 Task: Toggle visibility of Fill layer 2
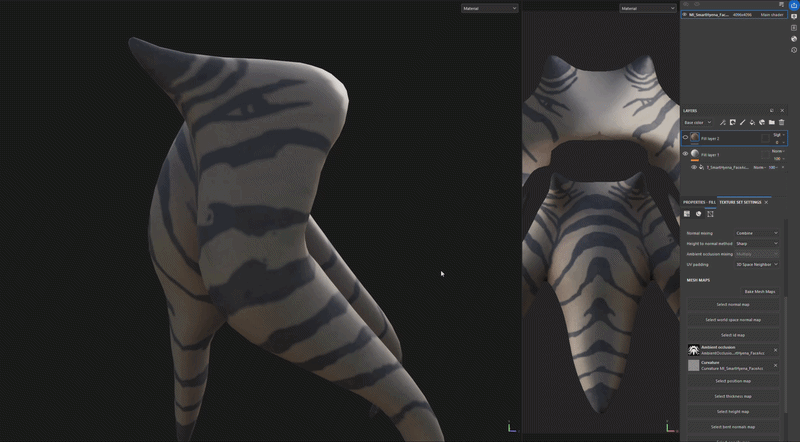[685, 137]
